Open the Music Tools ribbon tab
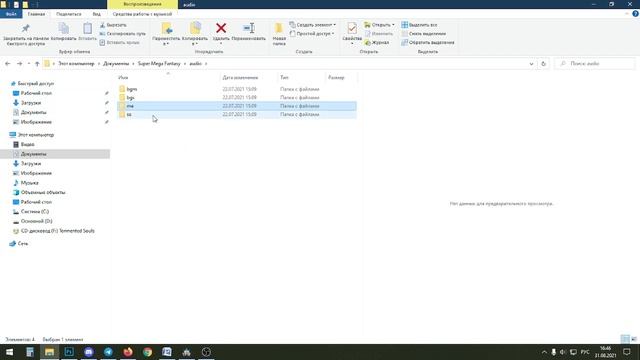 pos(142,14)
